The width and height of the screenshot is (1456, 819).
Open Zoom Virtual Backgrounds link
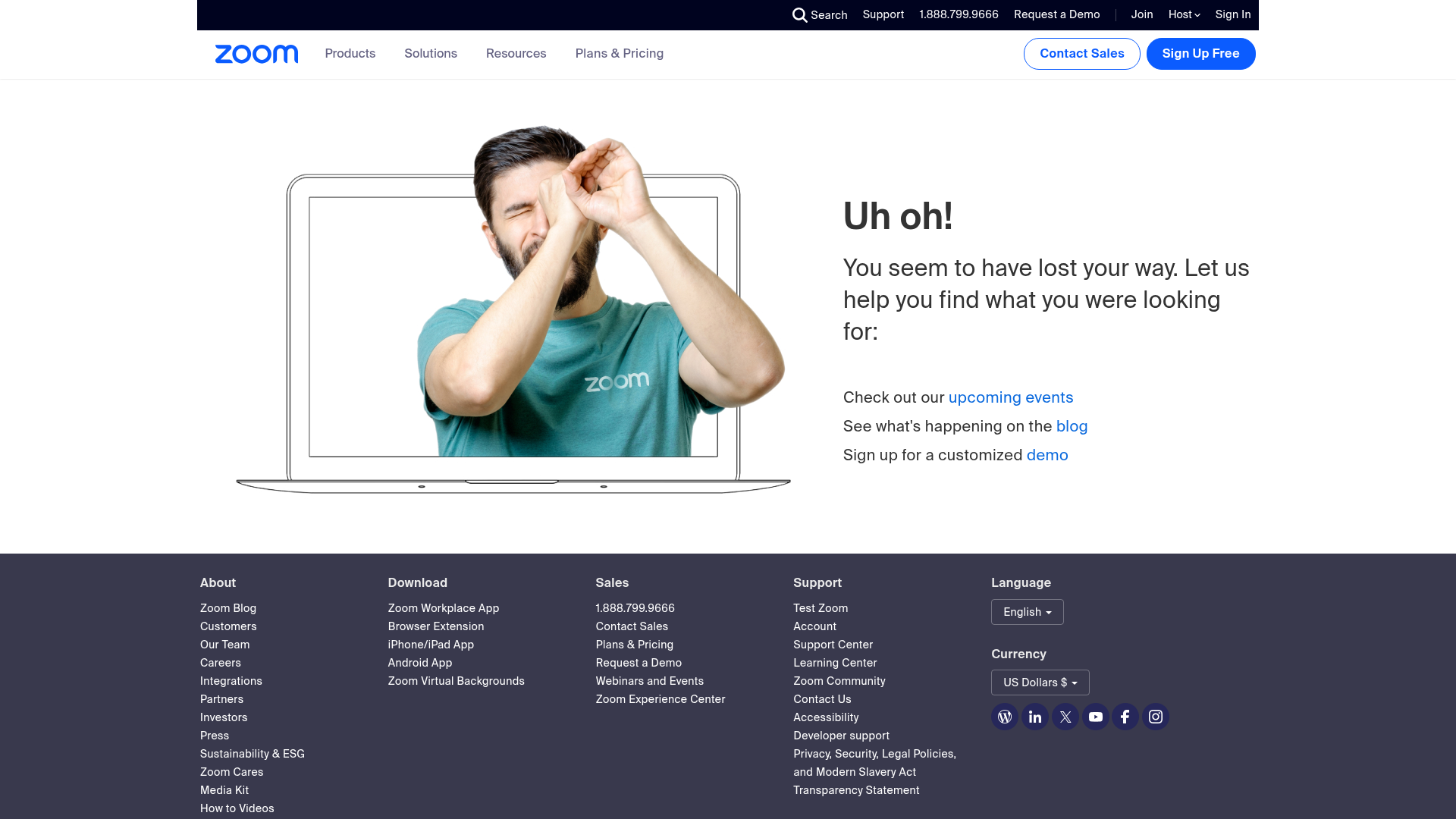click(457, 681)
